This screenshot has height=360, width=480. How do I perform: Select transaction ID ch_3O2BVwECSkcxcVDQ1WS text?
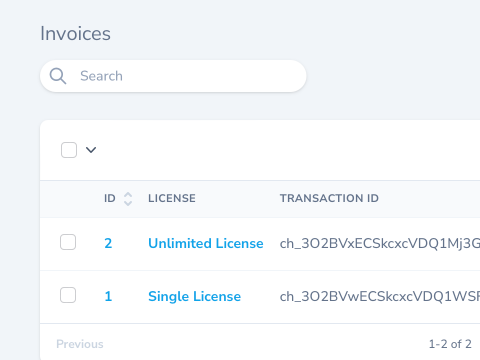click(x=380, y=296)
